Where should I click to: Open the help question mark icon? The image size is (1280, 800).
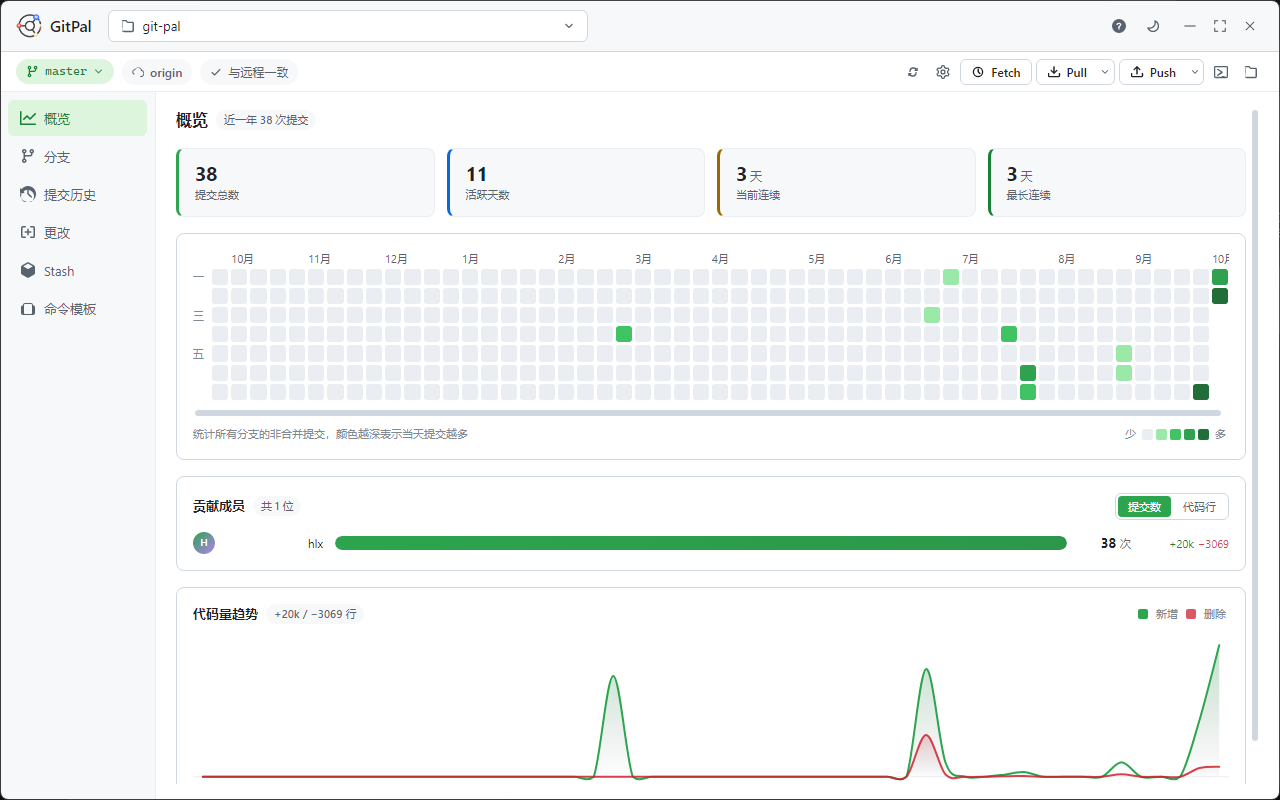pos(1119,26)
